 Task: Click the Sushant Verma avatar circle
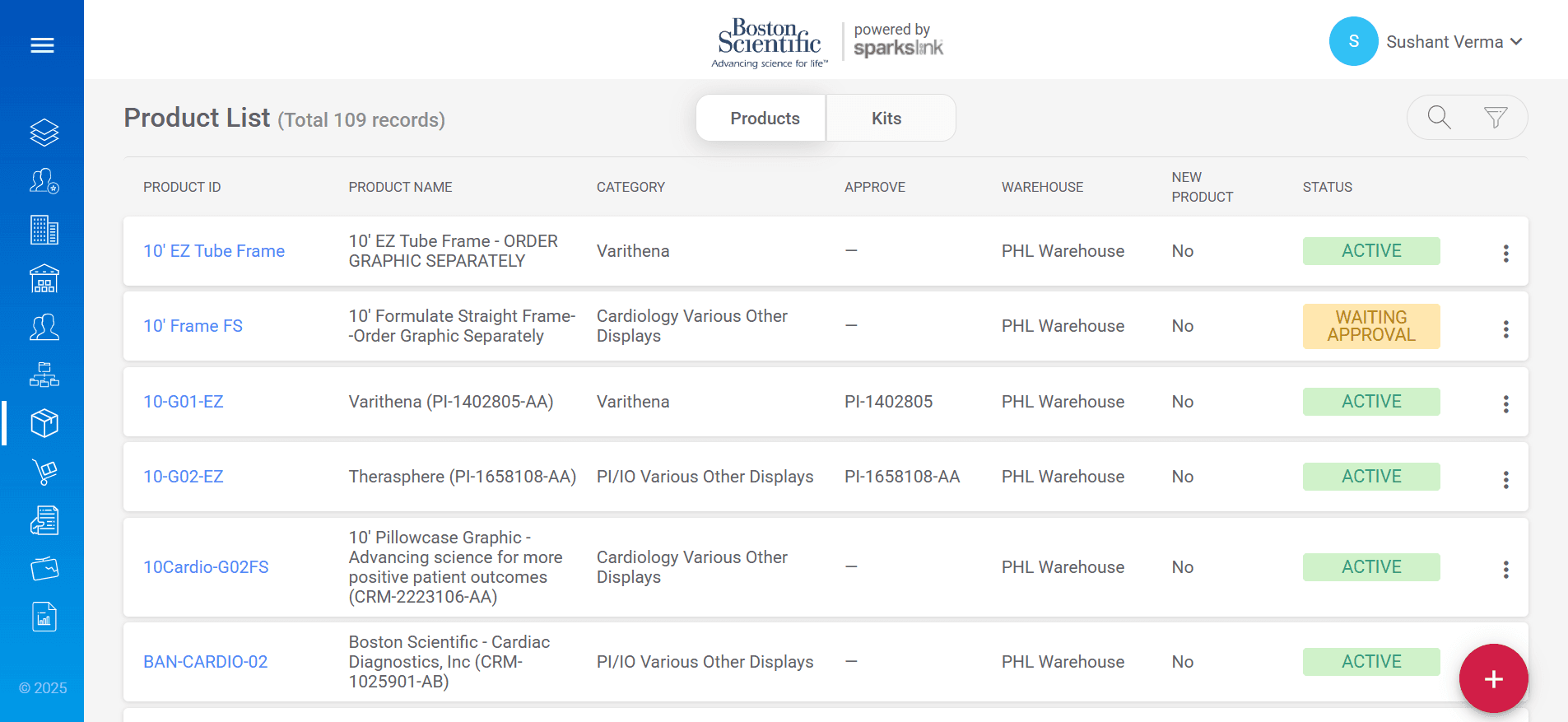(x=1353, y=41)
